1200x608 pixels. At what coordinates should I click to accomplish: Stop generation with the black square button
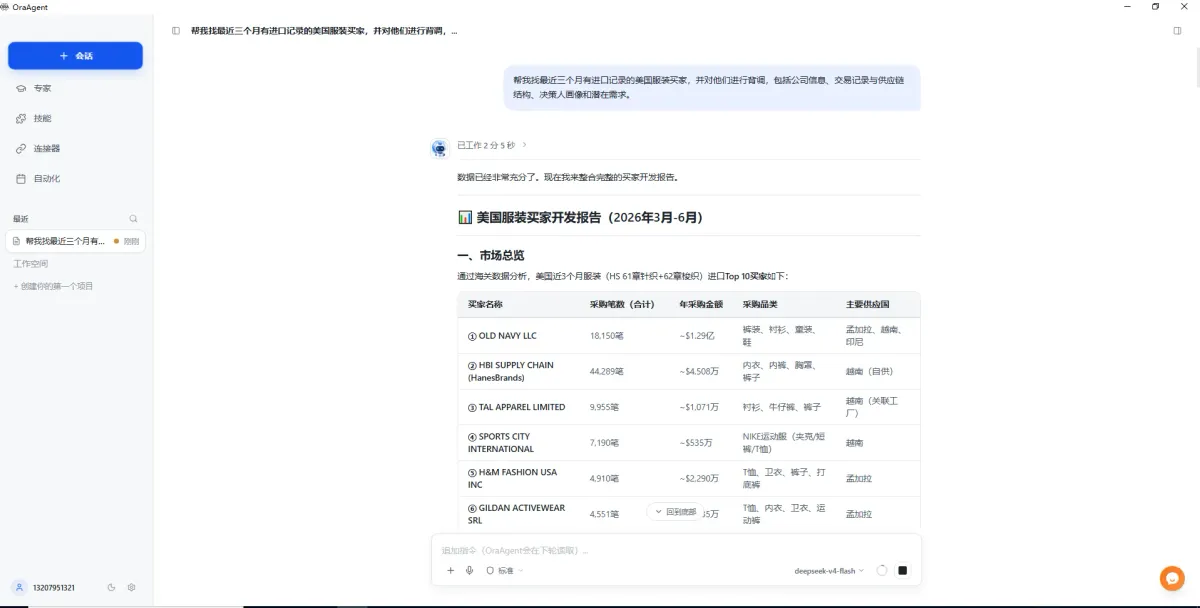click(x=902, y=570)
